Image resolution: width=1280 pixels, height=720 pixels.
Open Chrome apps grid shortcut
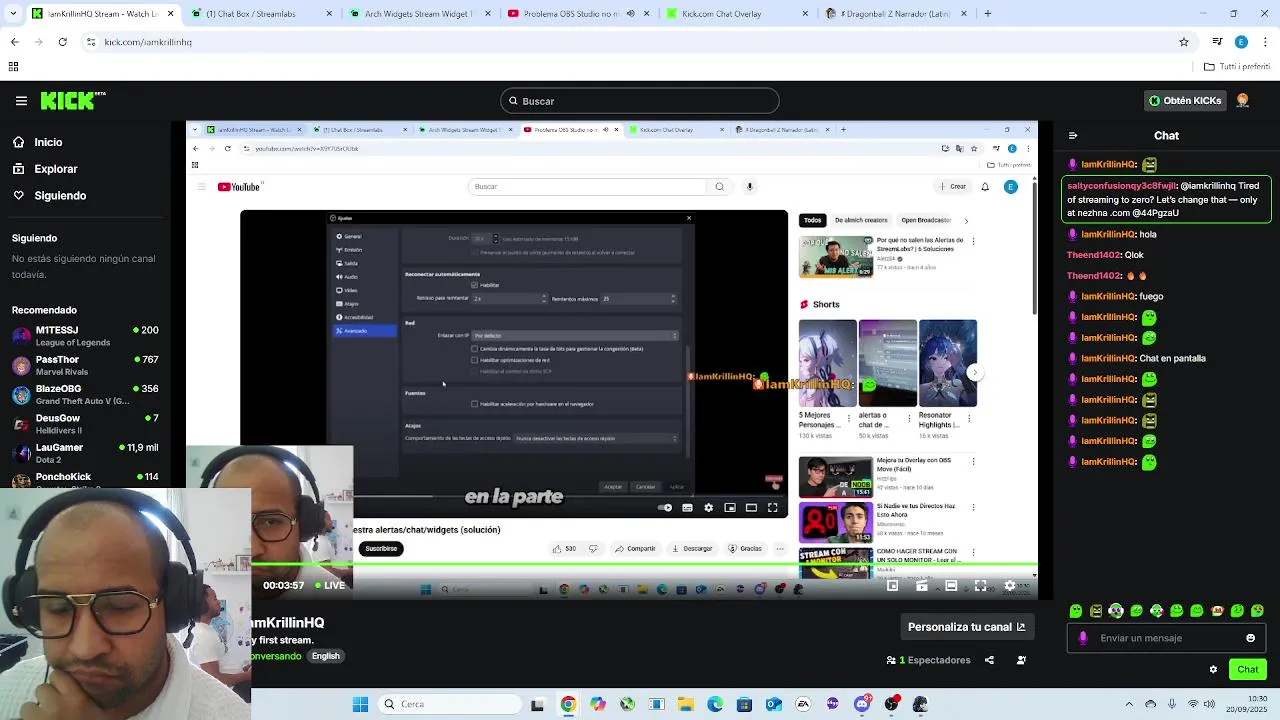click(x=13, y=67)
